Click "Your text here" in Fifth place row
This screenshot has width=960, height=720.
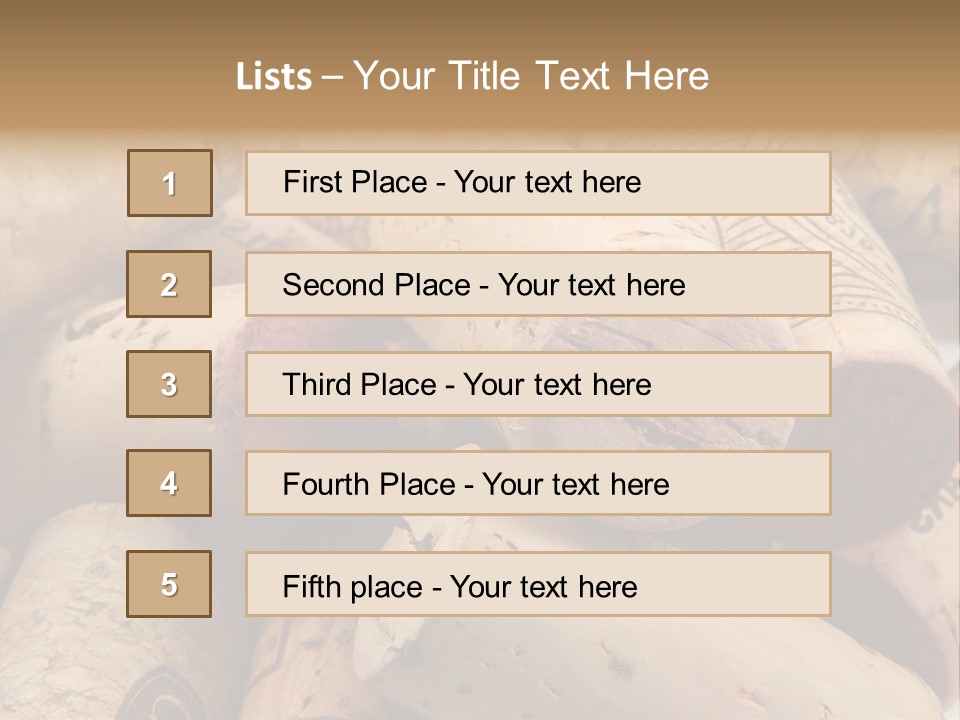pos(543,586)
